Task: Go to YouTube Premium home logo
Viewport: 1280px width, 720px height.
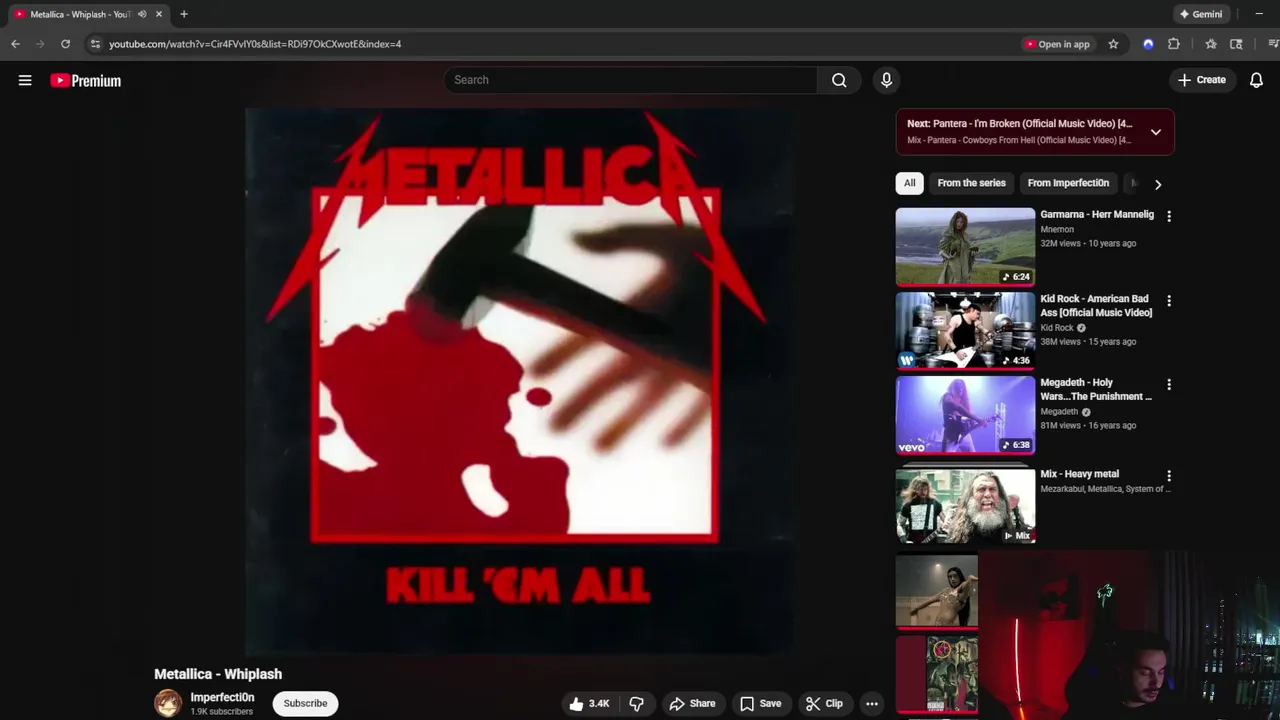Action: point(86,81)
